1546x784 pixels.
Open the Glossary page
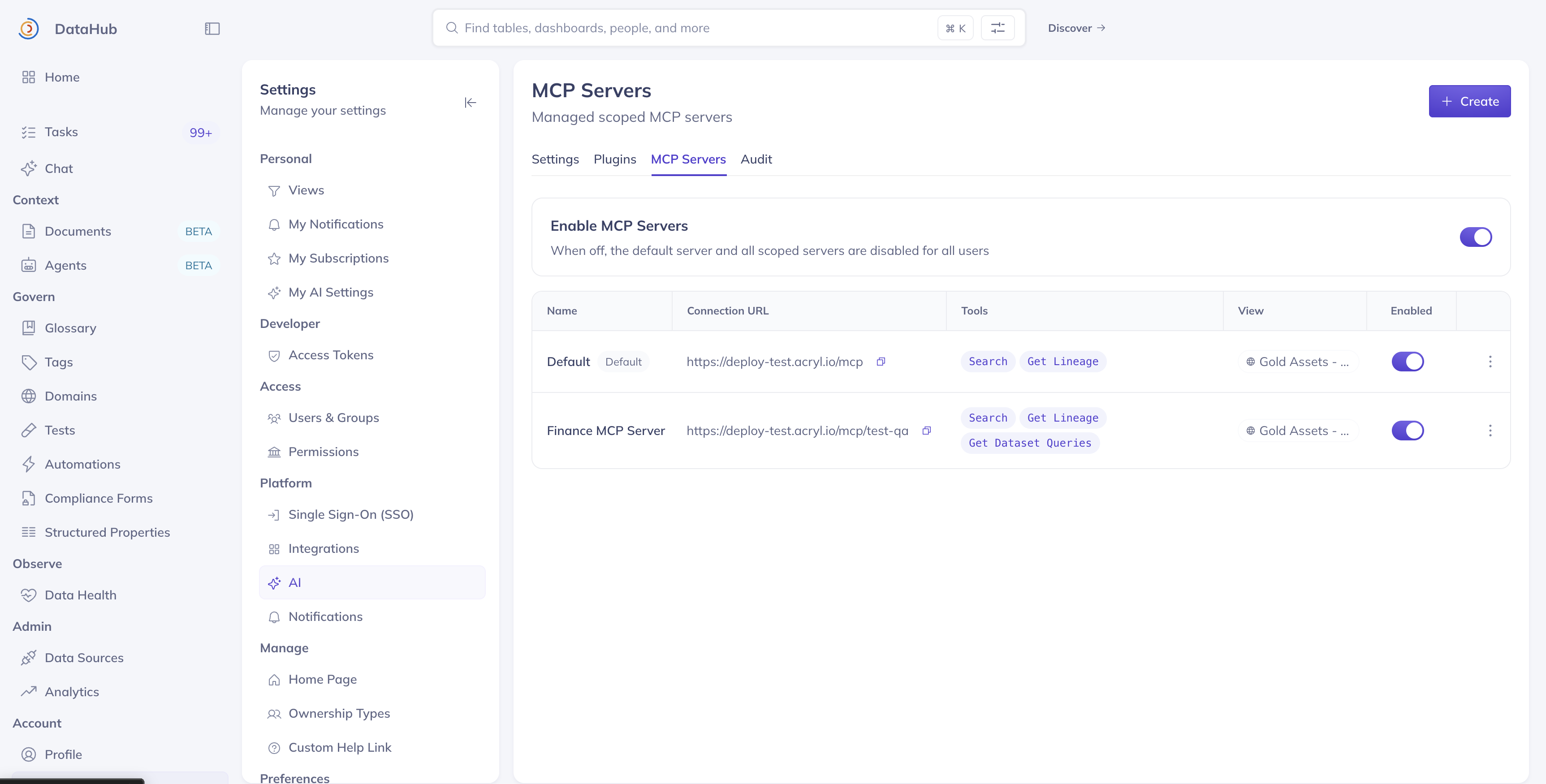click(x=120, y=328)
